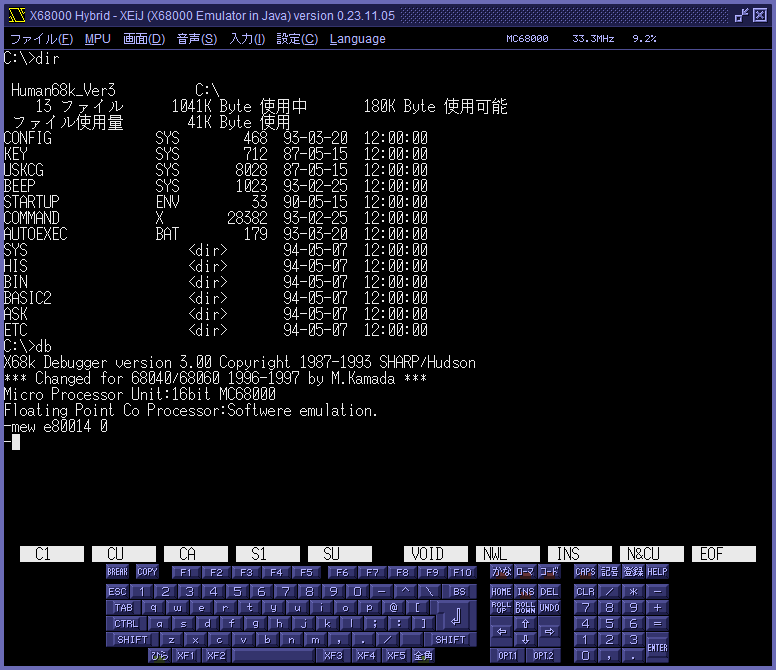Image resolution: width=776 pixels, height=670 pixels.
Task: Open the 音声(S) sound menu
Action: click(x=197, y=39)
